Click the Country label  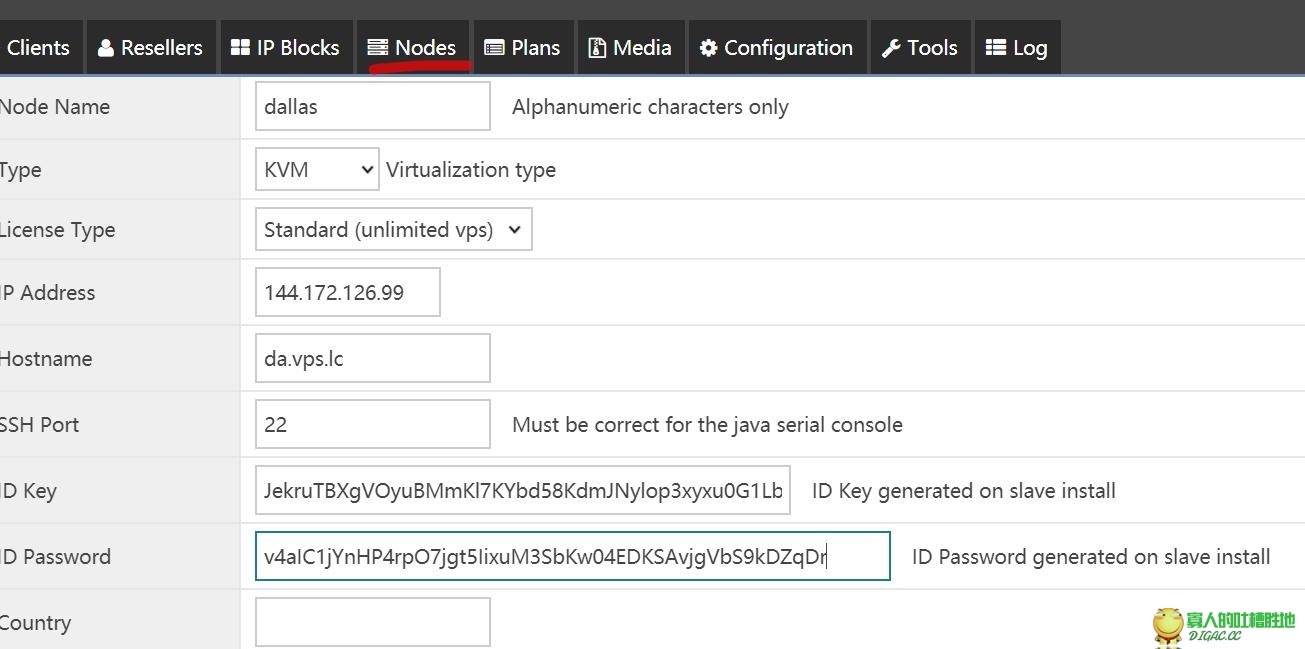36,623
